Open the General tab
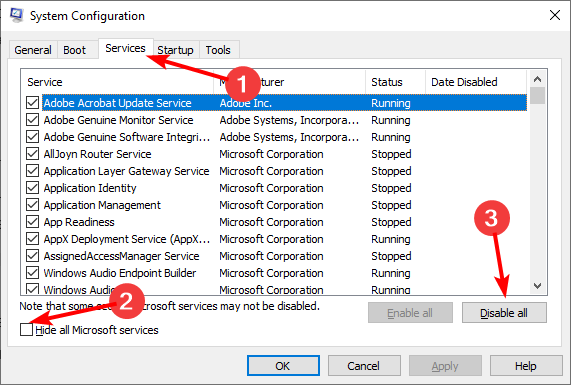571x385 pixels. coord(33,50)
